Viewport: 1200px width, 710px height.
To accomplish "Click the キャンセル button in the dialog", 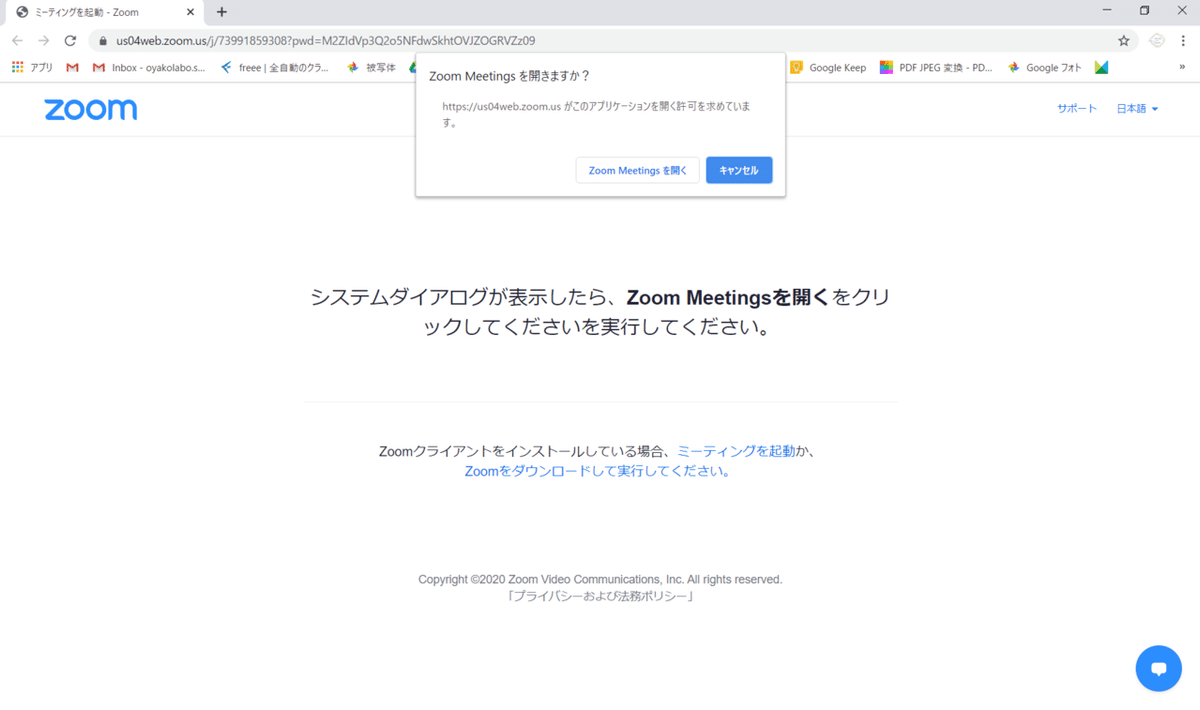I will point(739,170).
